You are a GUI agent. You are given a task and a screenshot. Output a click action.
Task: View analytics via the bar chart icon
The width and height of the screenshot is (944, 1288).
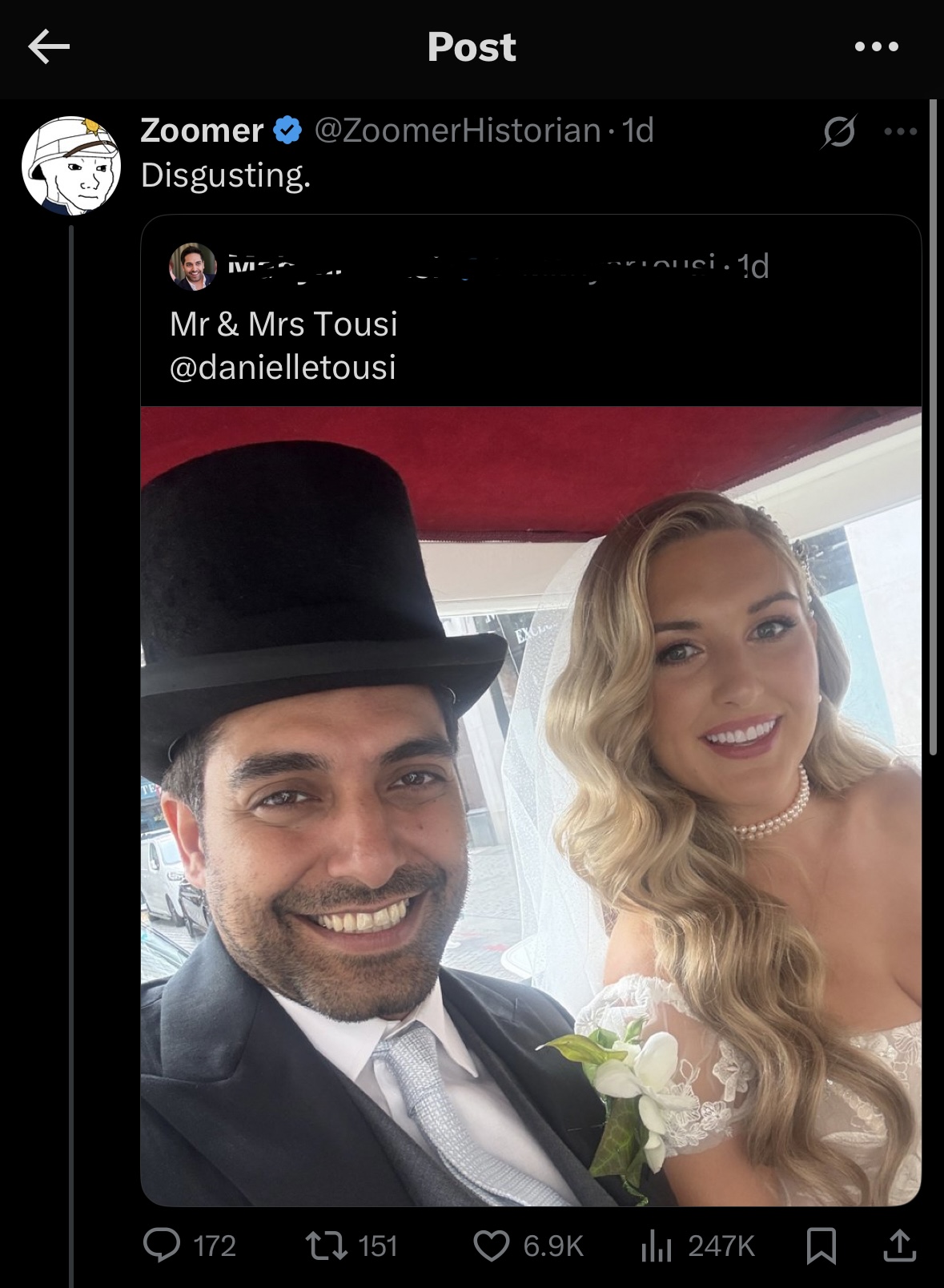(x=657, y=1245)
